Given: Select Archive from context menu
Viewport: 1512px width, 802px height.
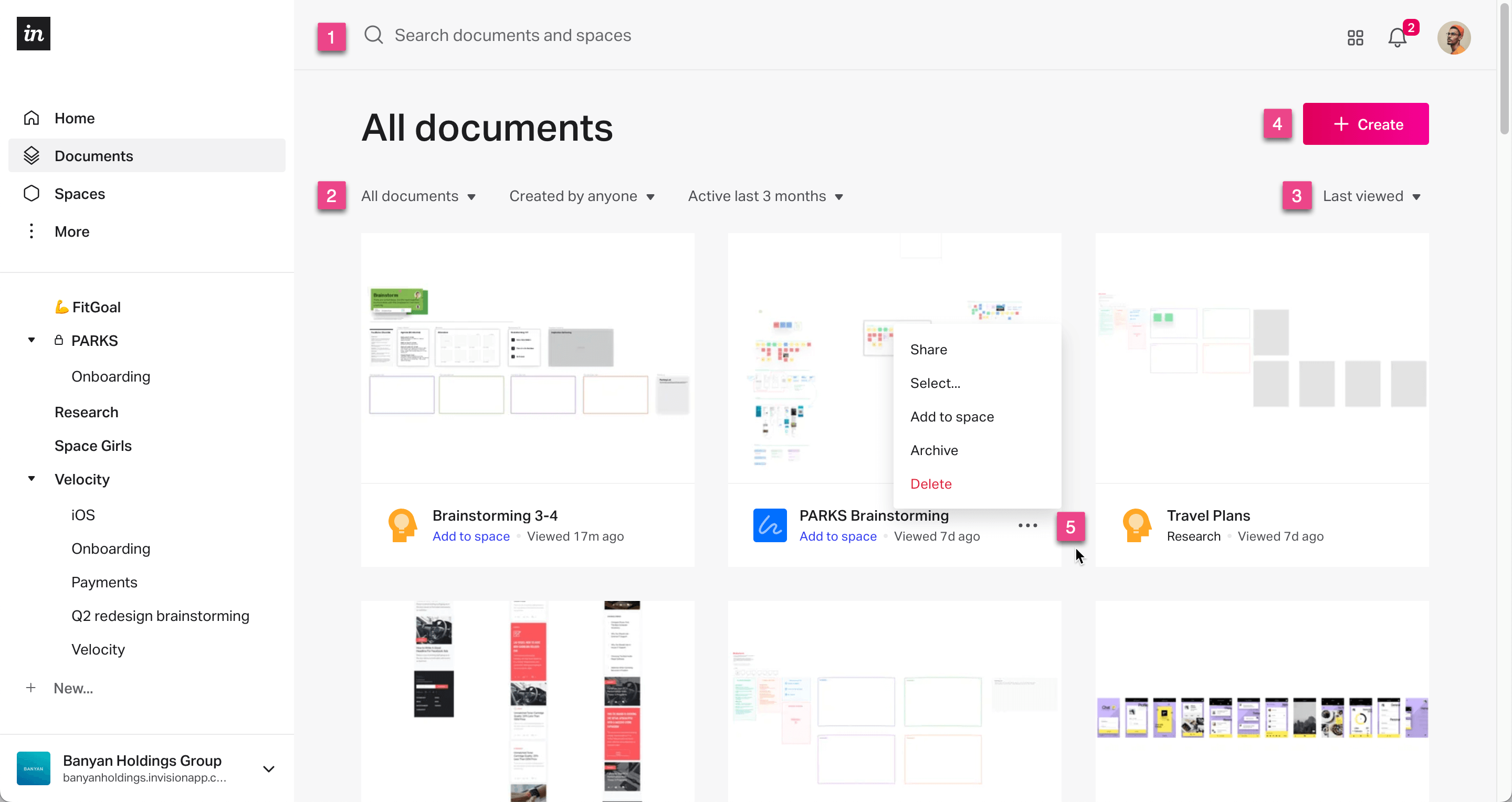Looking at the screenshot, I should point(934,450).
